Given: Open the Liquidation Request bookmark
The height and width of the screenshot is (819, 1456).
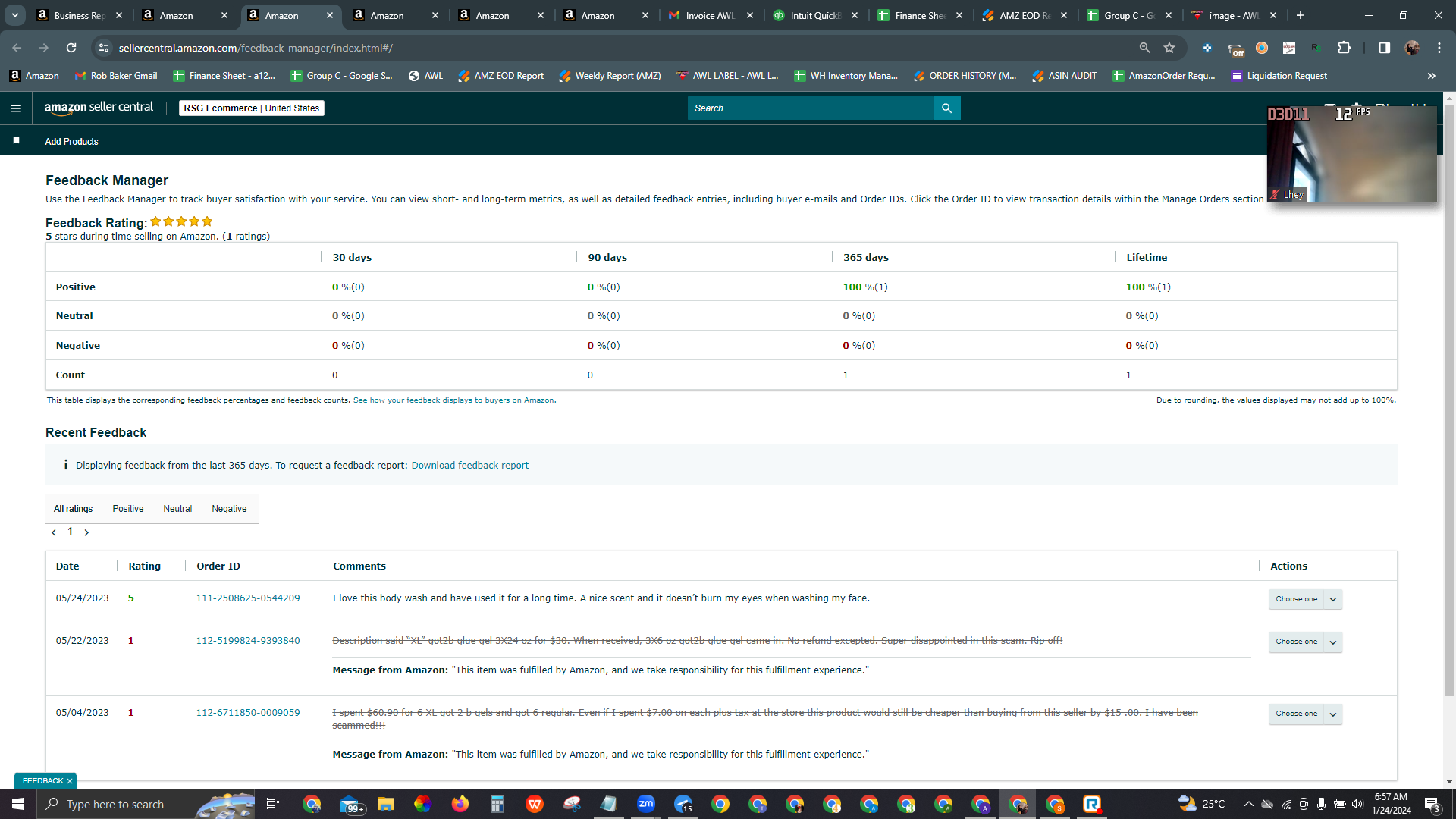Looking at the screenshot, I should [x=1279, y=76].
